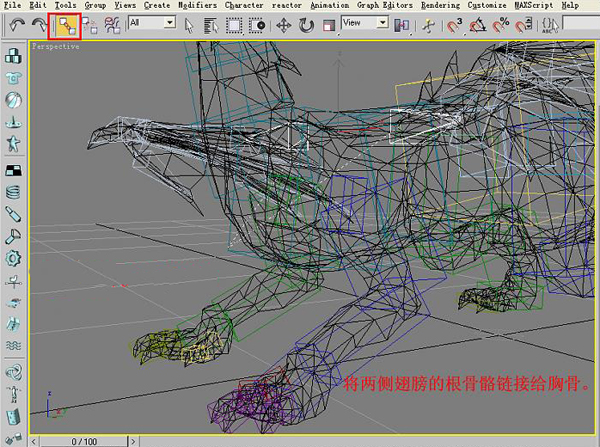Open the Animation menu

pos(329,5)
